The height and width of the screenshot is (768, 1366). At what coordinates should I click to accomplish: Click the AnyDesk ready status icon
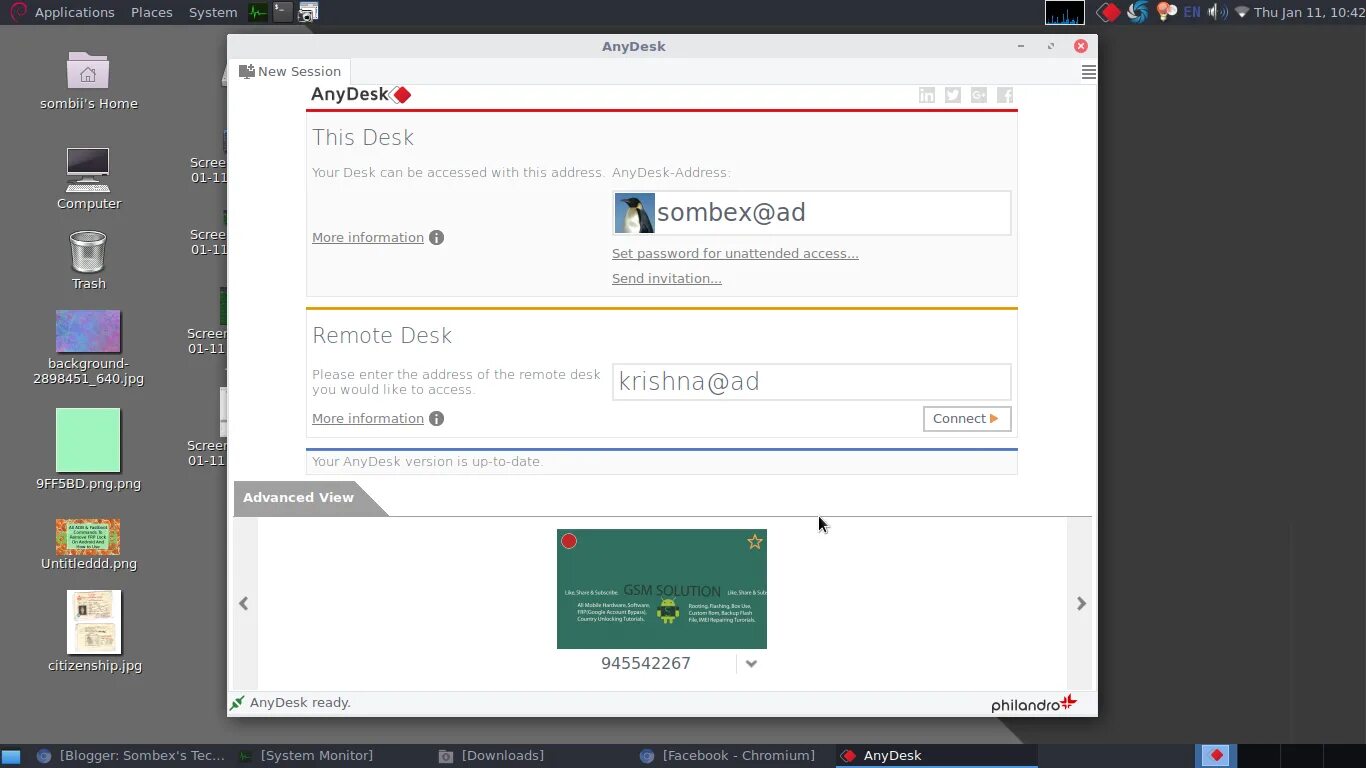pos(237,703)
